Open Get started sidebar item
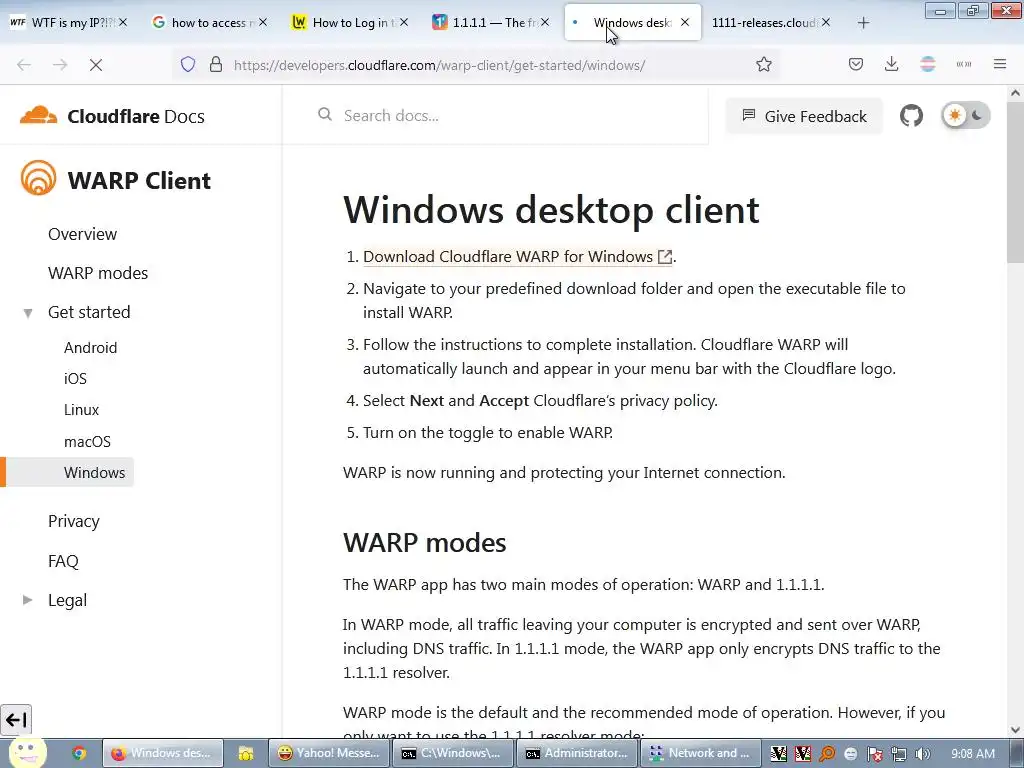Image resolution: width=1024 pixels, height=768 pixels. pyautogui.click(x=89, y=312)
